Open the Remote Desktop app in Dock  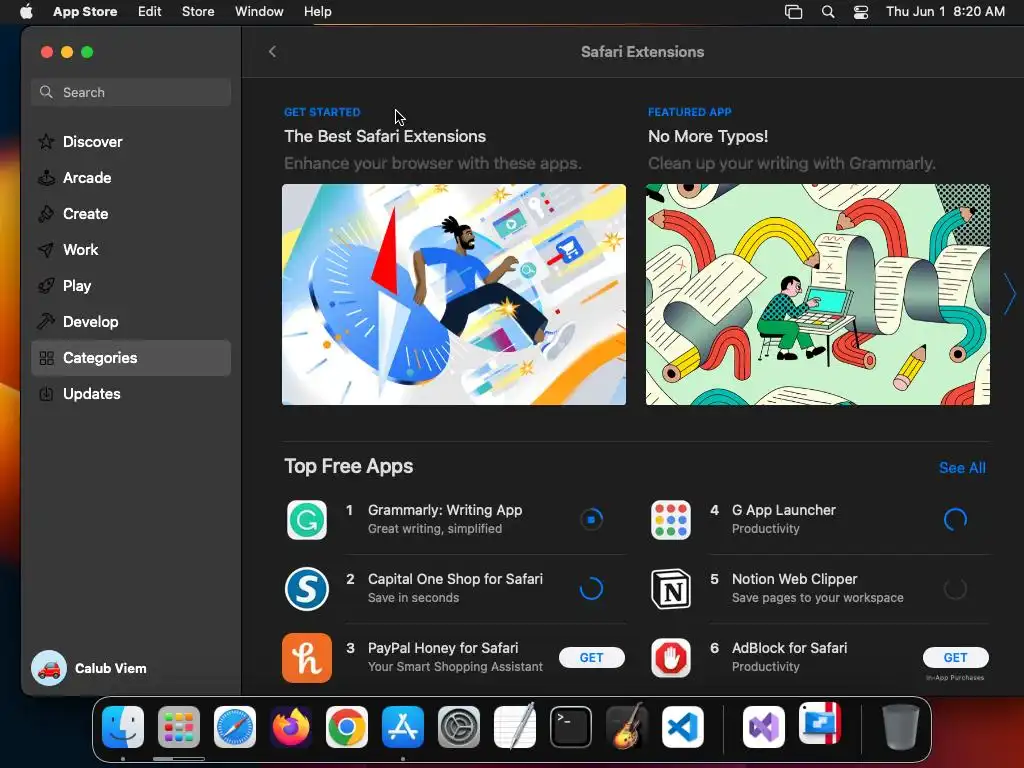click(820, 724)
